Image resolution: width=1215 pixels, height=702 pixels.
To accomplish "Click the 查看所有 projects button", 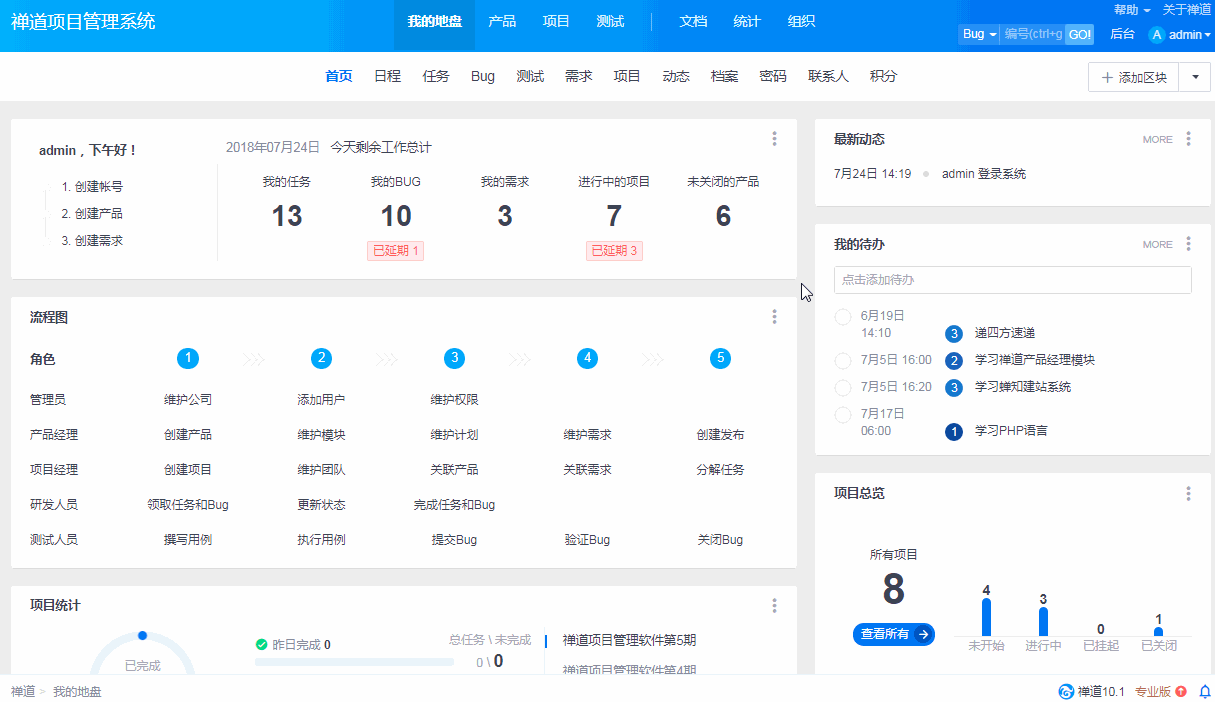I will pos(893,634).
